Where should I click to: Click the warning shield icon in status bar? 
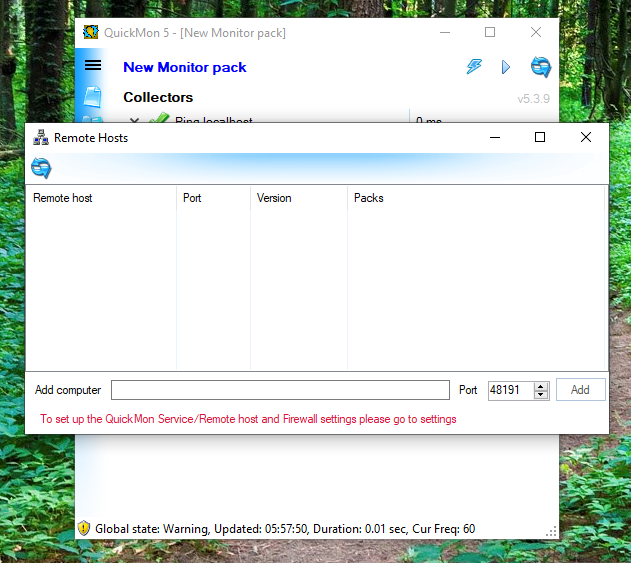tap(84, 528)
